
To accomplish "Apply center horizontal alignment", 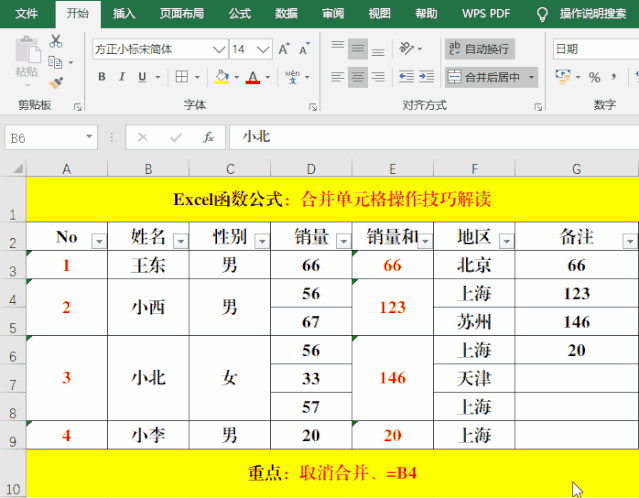I will point(359,77).
